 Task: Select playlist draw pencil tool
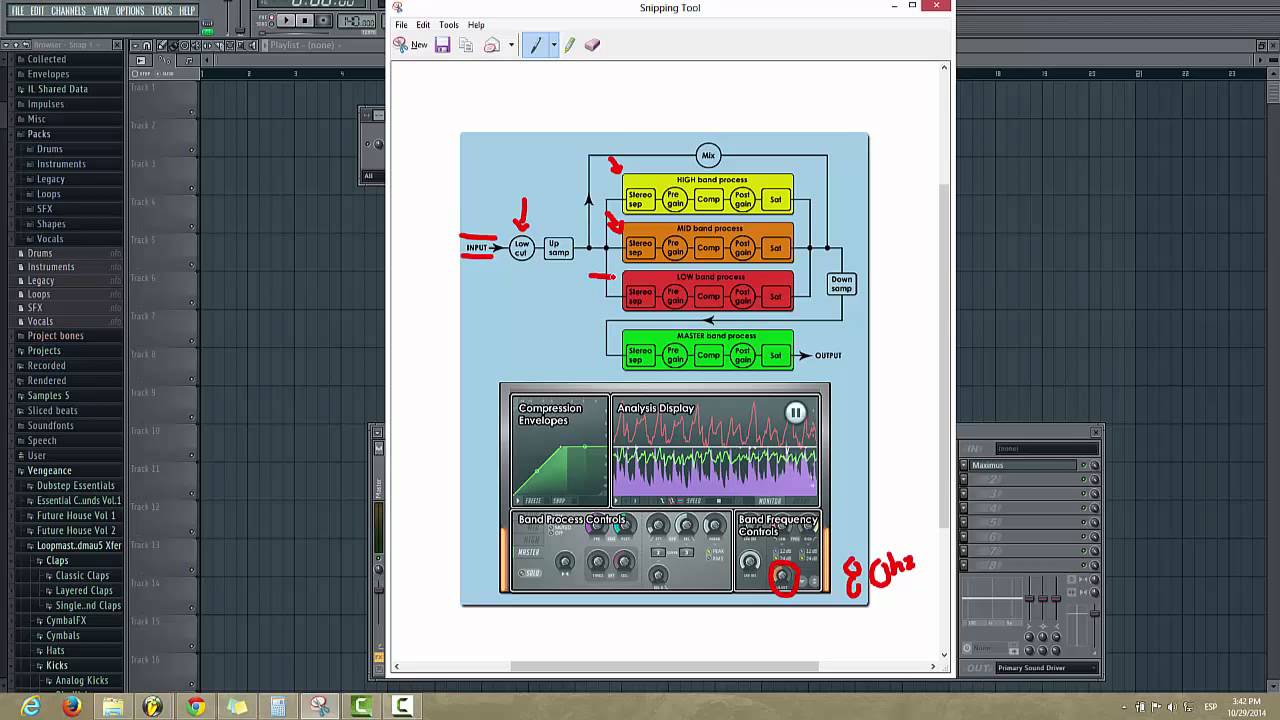pos(162,46)
